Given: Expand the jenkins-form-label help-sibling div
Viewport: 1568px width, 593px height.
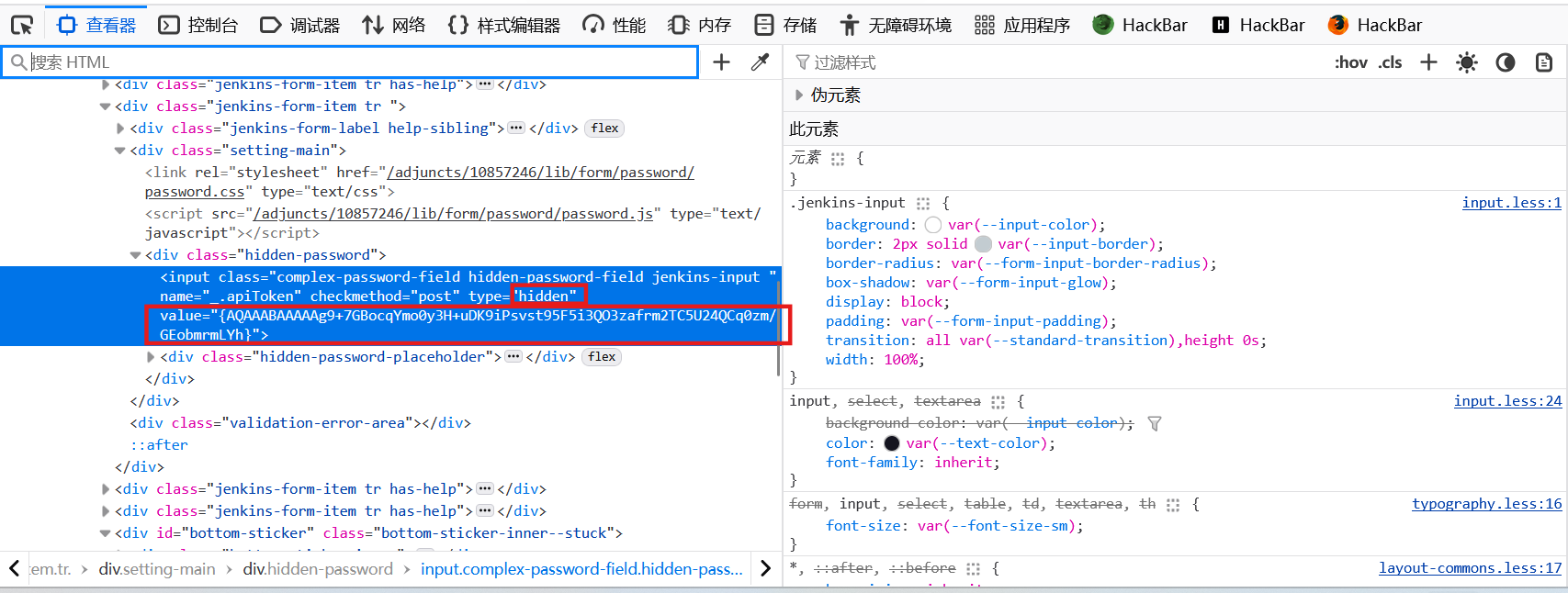Looking at the screenshot, I should coord(120,129).
